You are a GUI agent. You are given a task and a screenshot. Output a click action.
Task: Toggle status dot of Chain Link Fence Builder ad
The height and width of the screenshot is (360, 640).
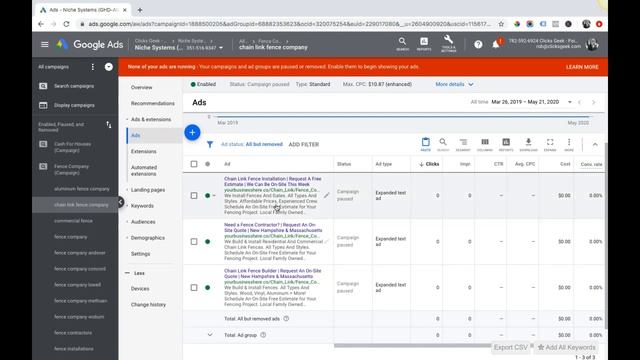point(208,287)
